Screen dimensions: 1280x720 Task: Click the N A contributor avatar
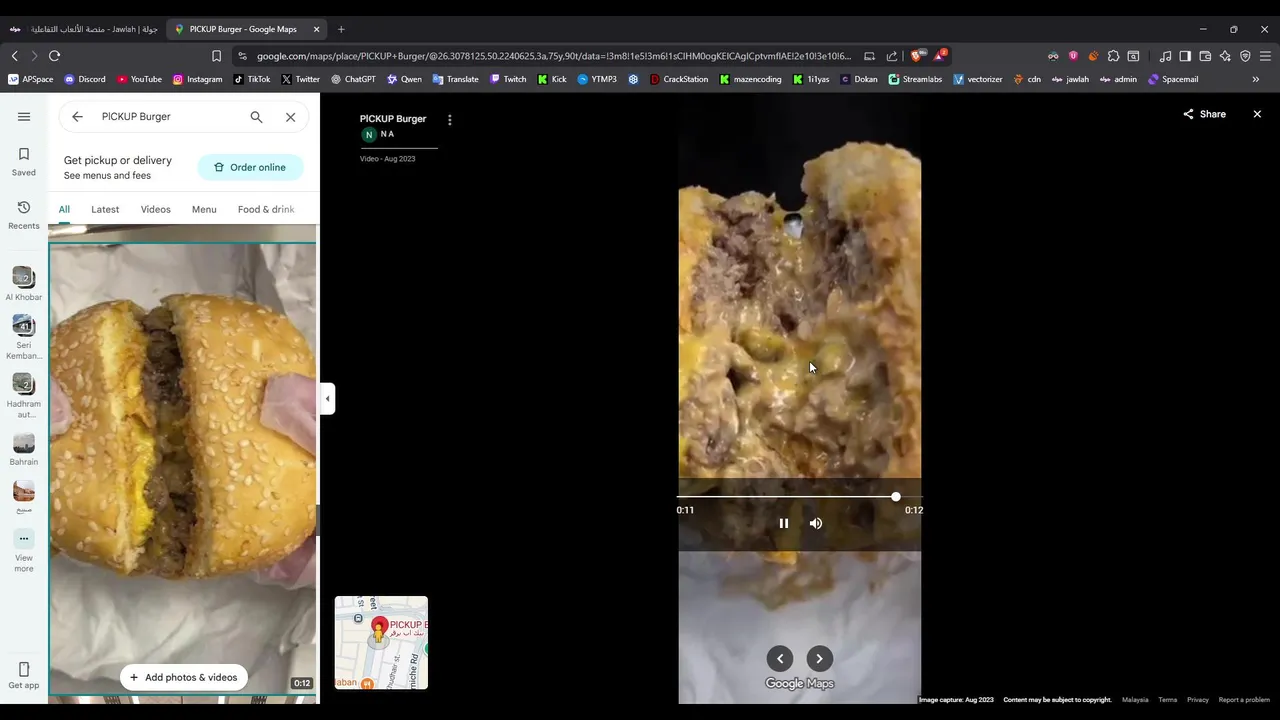click(x=369, y=134)
